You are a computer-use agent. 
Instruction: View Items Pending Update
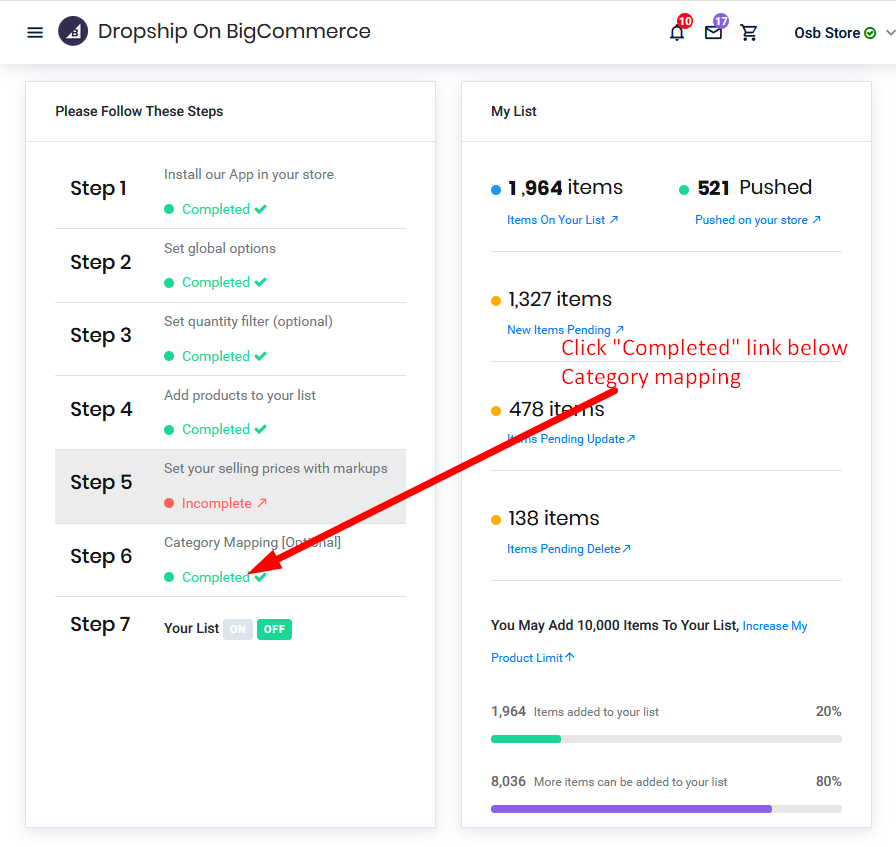click(x=571, y=439)
